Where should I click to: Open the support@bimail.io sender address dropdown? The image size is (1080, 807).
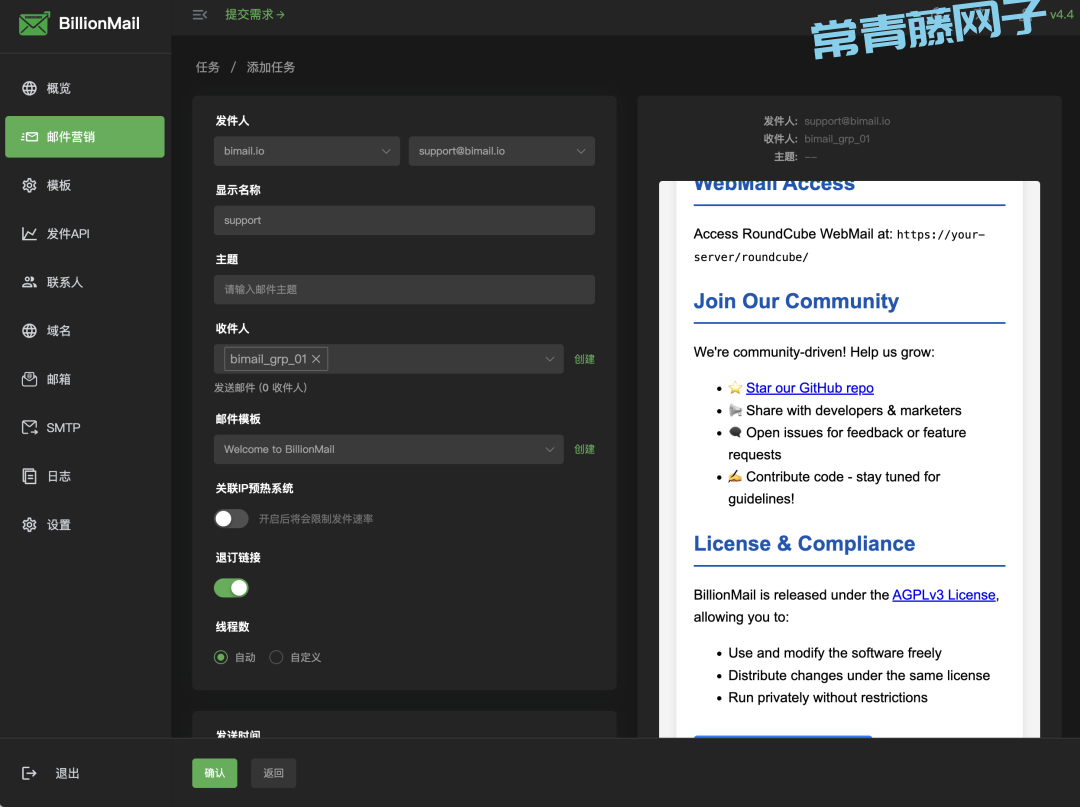(501, 151)
